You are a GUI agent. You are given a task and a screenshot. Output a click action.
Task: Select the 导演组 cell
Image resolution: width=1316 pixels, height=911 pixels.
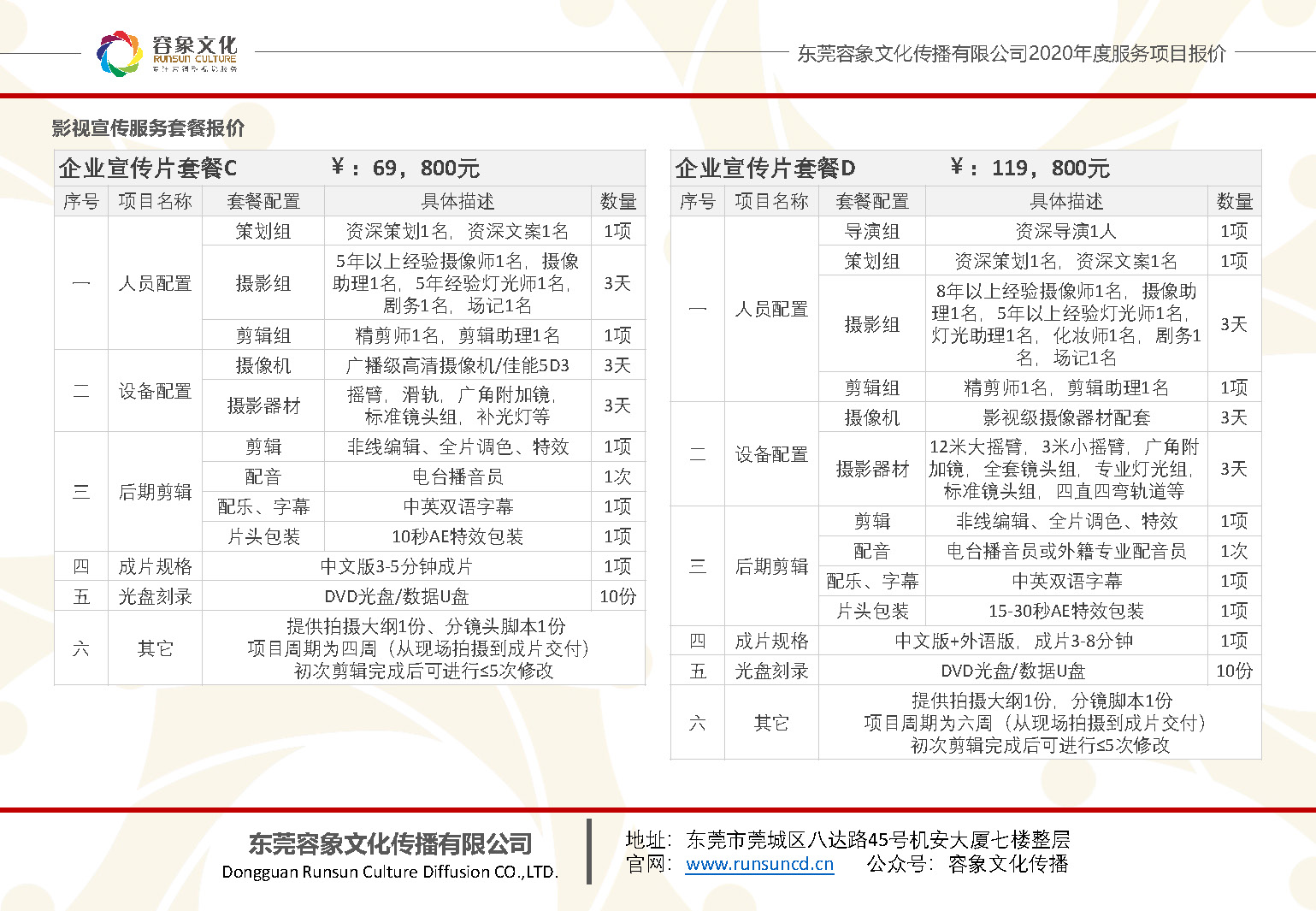[872, 231]
